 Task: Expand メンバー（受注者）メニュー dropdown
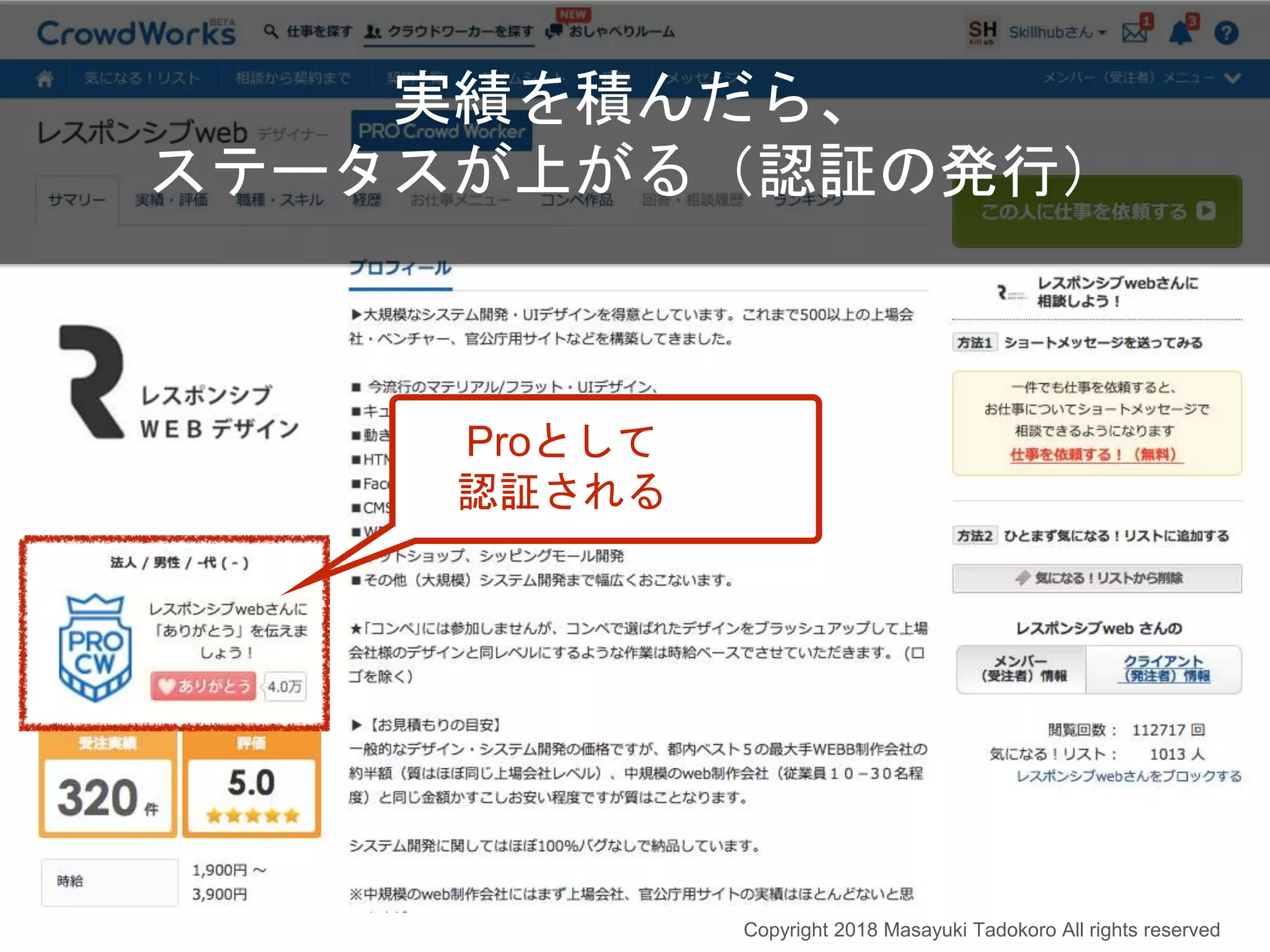1142,78
